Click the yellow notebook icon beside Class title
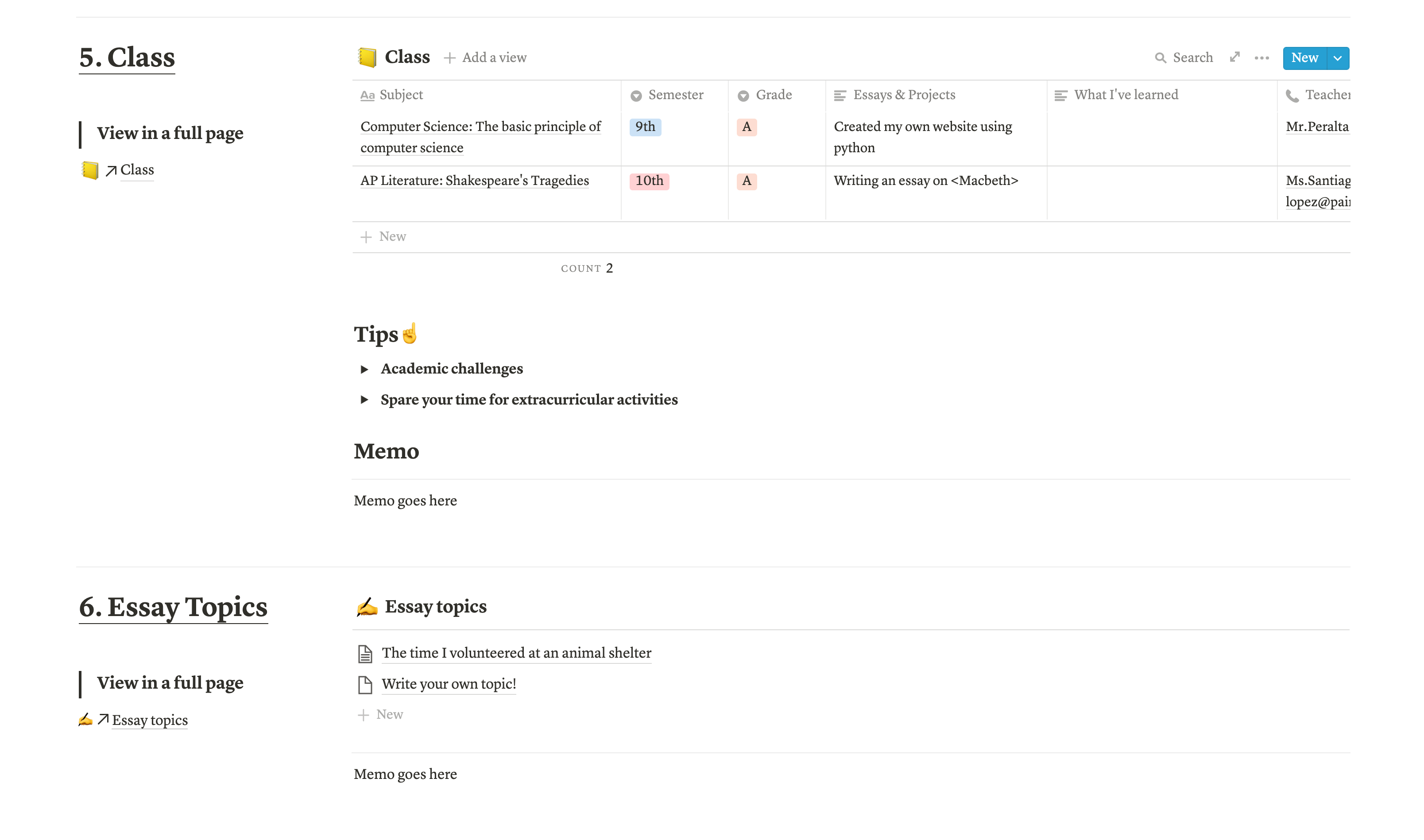This screenshot has width=1424, height=840. pos(368,57)
